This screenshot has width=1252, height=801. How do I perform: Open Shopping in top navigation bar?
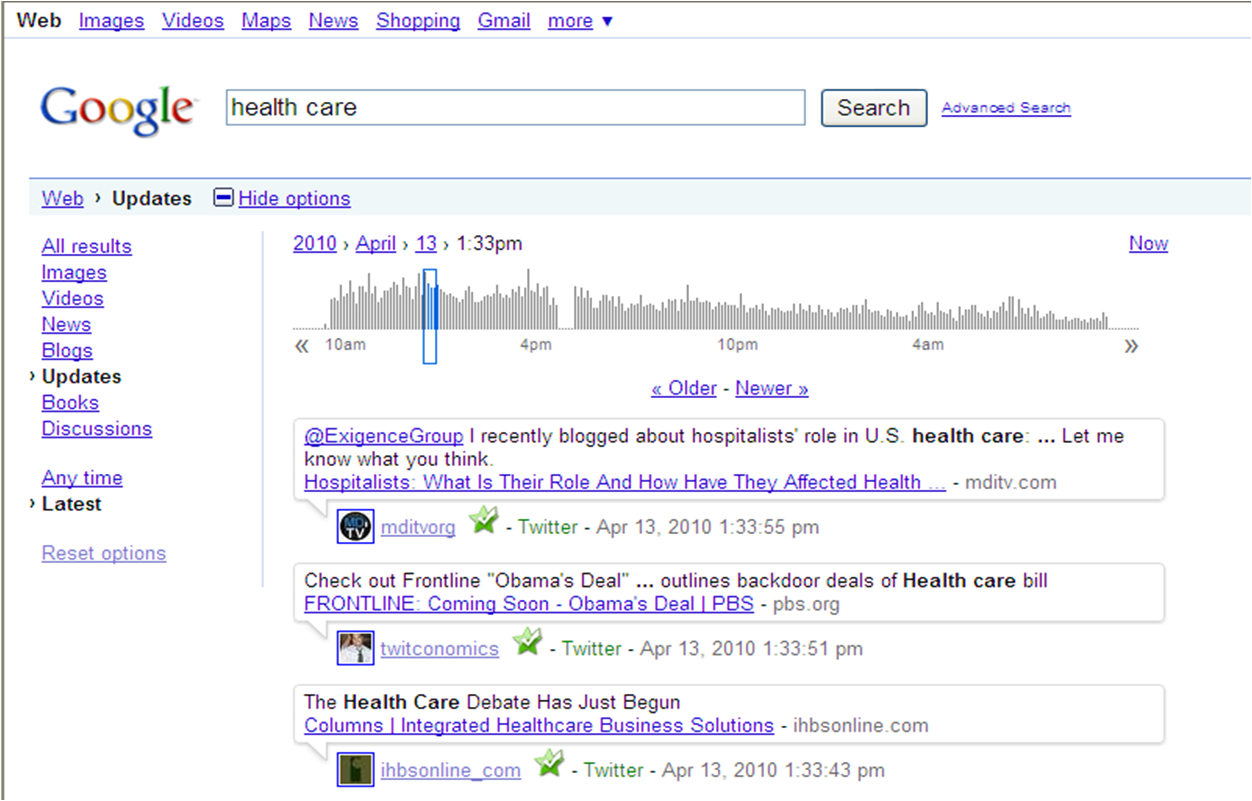click(418, 20)
